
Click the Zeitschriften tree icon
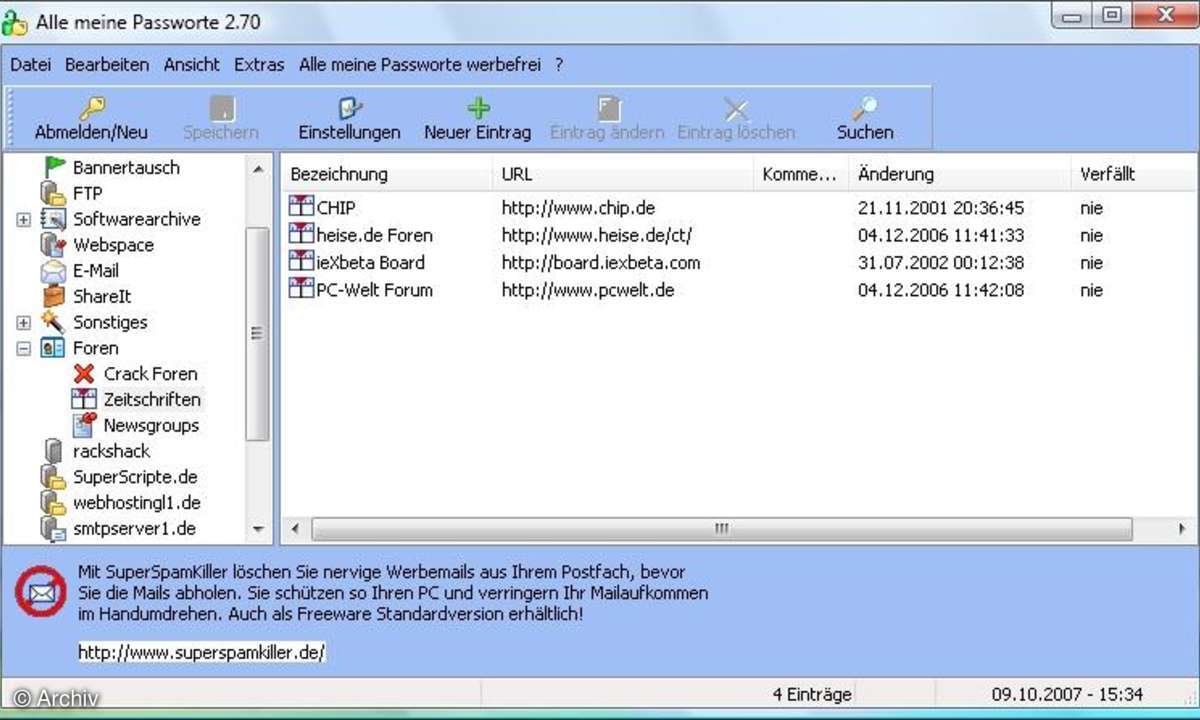(84, 399)
